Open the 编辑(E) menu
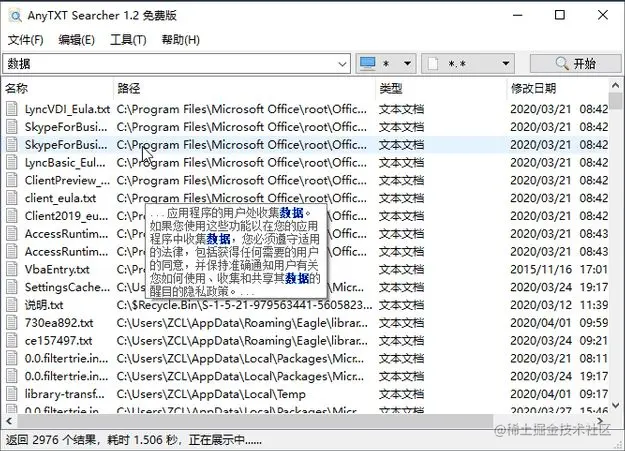Screen dimensions: 625x451 click(77, 40)
